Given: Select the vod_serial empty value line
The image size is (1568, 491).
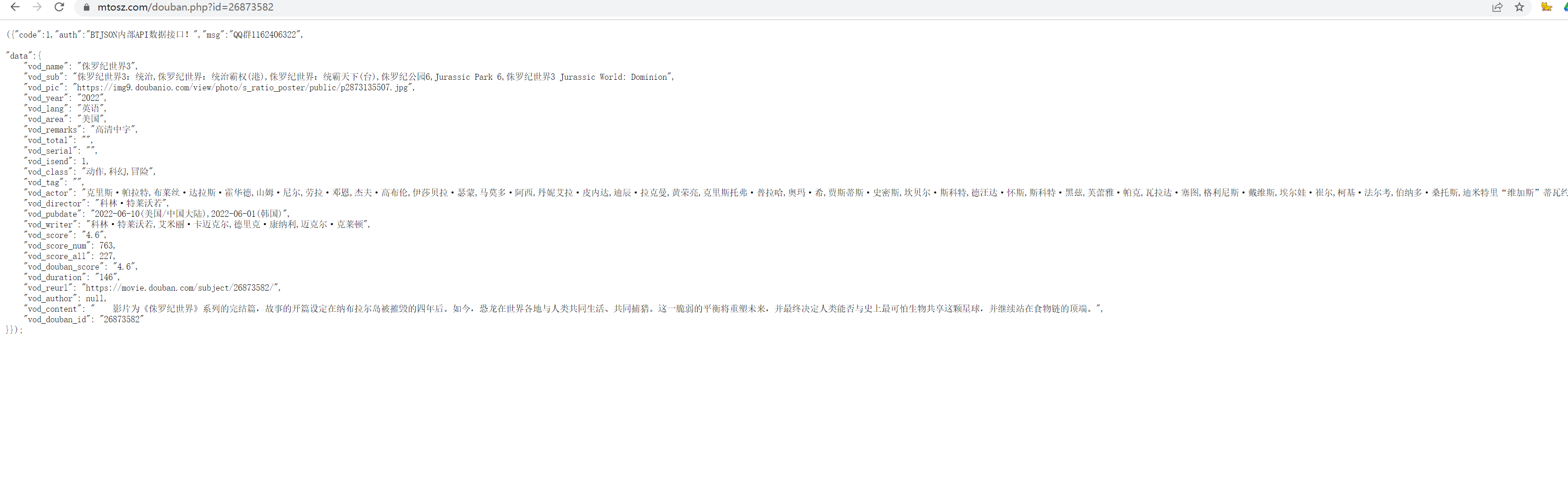Looking at the screenshot, I should coord(60,150).
